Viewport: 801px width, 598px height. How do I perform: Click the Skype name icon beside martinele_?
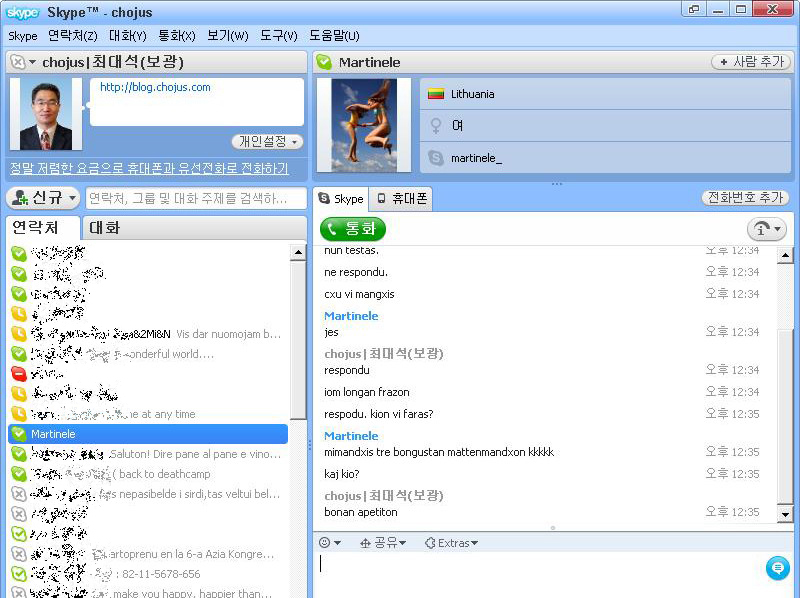[x=436, y=158]
